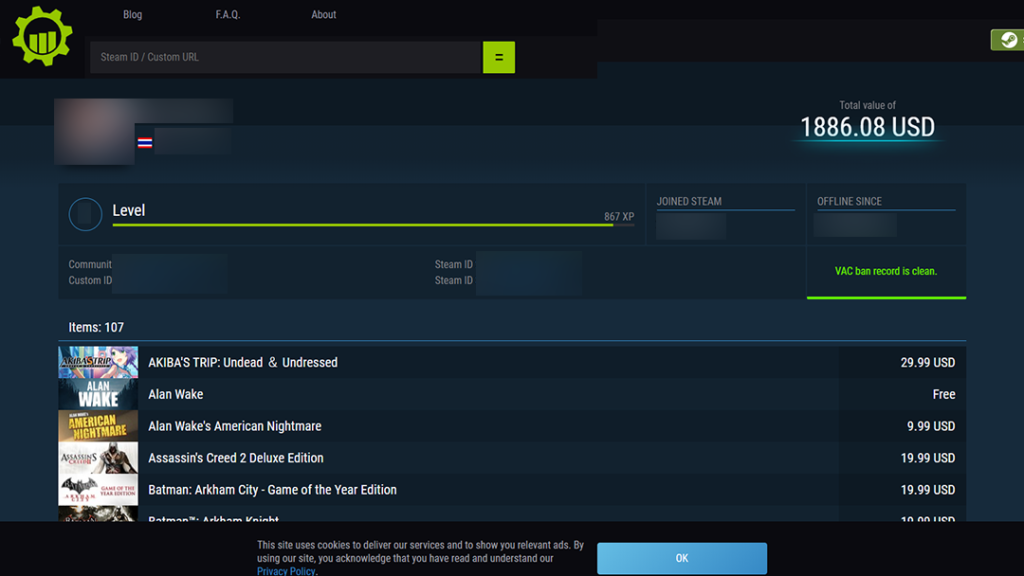Click the Assassin's Creed 2 19.99 USD price

point(927,458)
